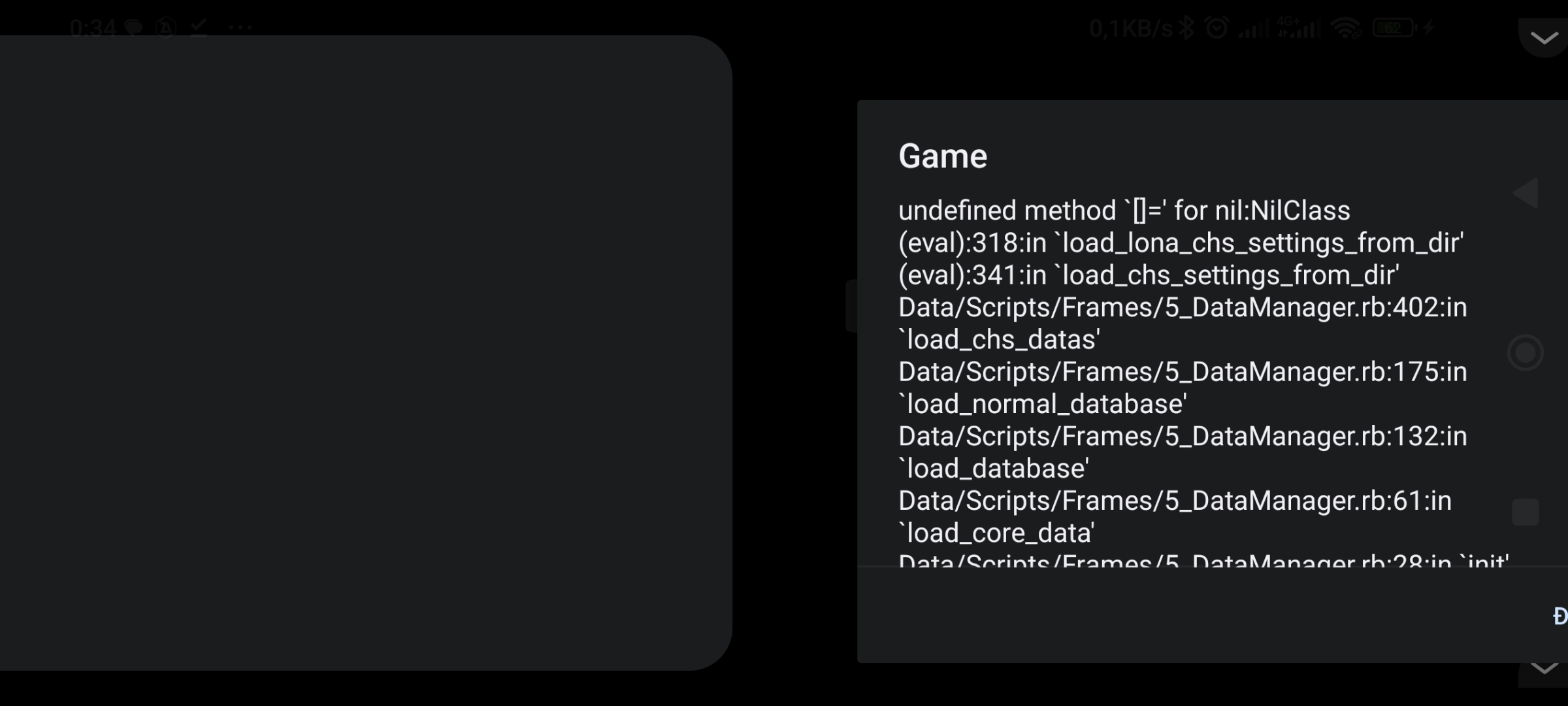Tap the Wi-Fi signal status icon
The width and height of the screenshot is (1568, 706).
(1346, 28)
